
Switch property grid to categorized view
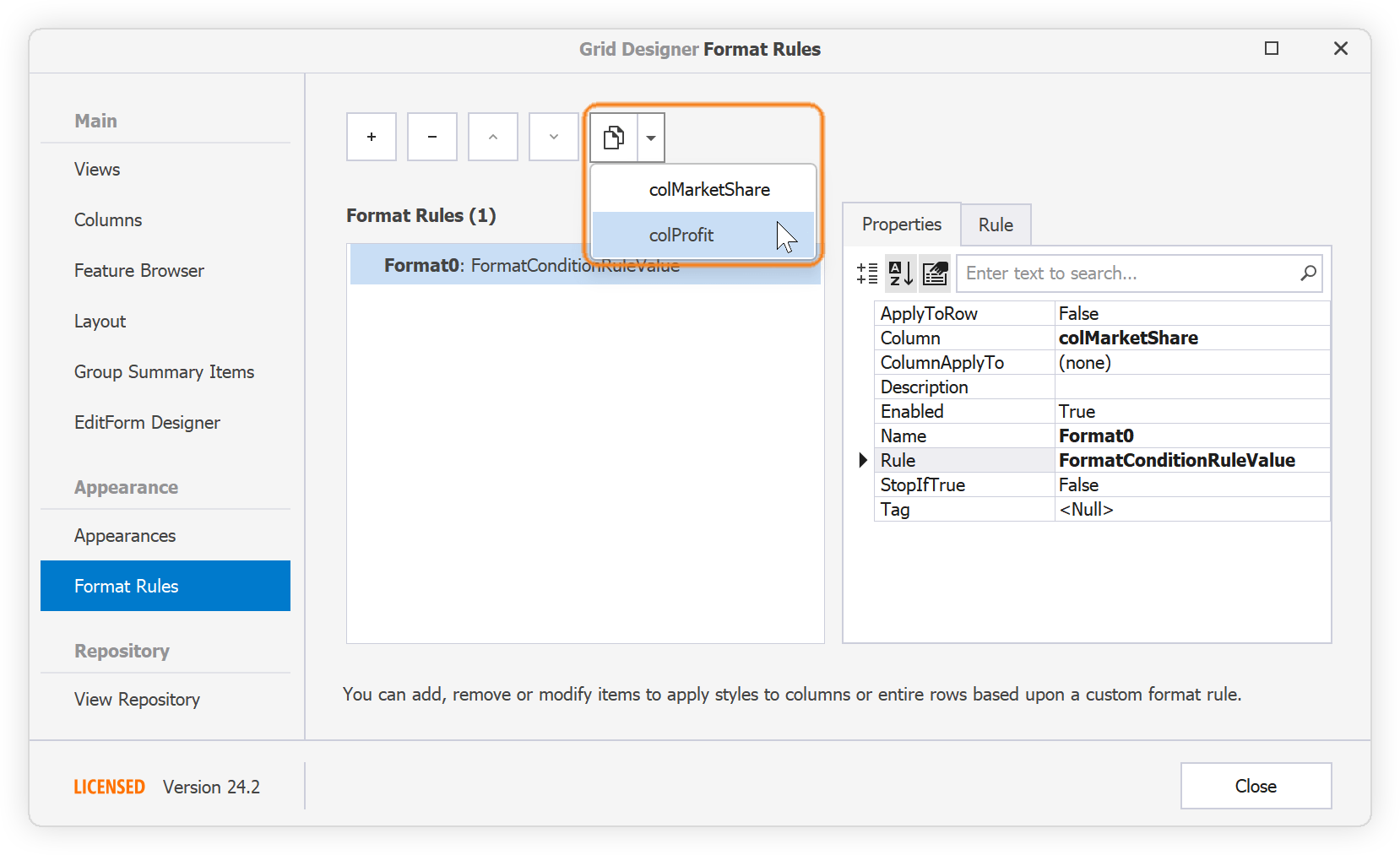866,273
